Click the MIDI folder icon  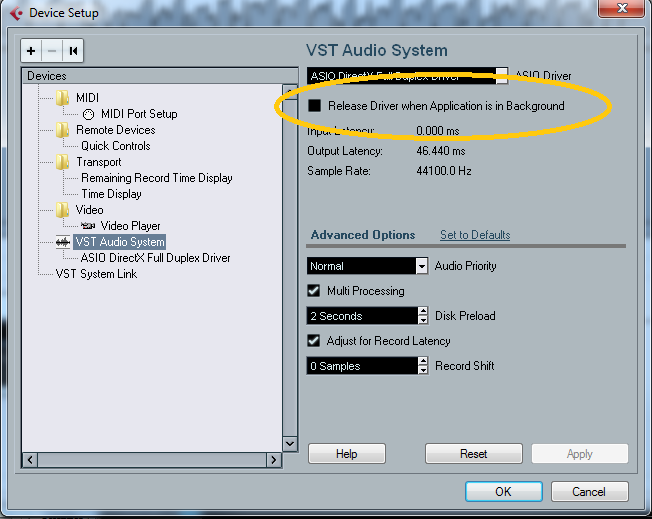(63, 98)
